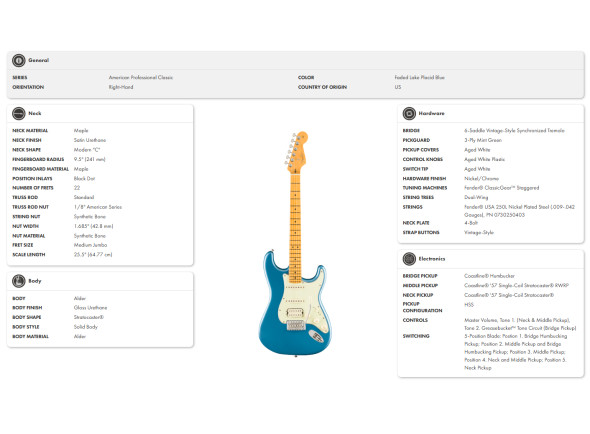
Task: Click the Neck Pickup 'Coastline® '57' value
Action: tap(509, 295)
